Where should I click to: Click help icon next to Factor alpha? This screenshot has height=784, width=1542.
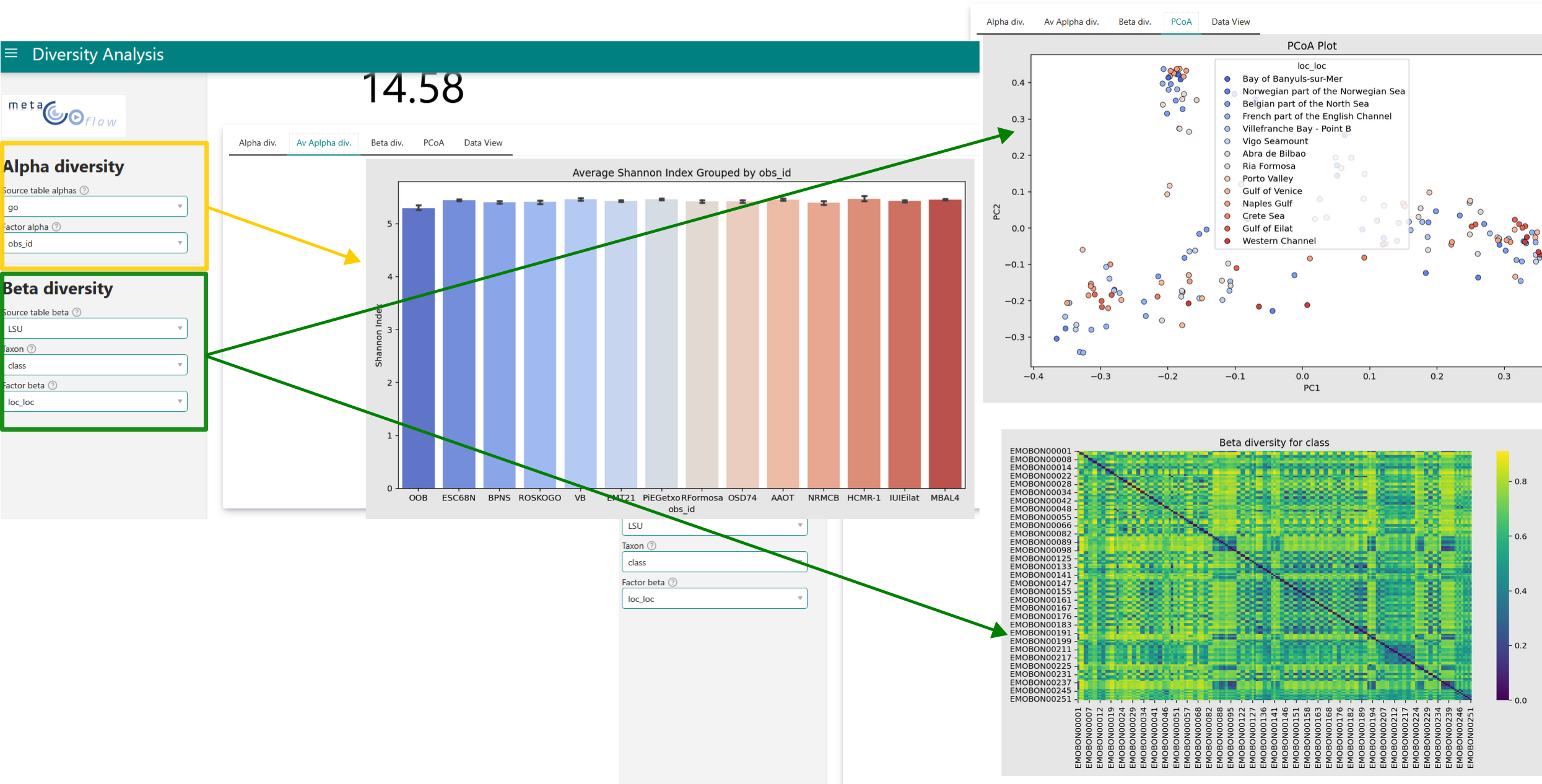[57, 227]
